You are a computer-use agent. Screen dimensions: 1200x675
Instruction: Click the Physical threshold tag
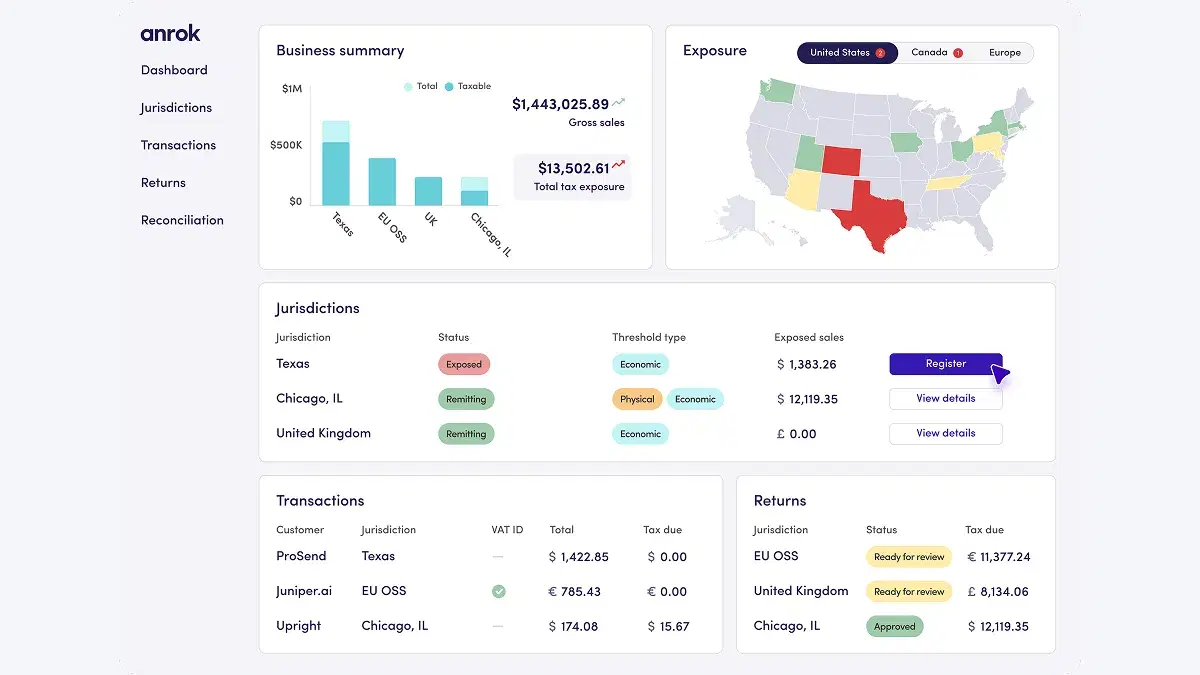[x=637, y=399]
